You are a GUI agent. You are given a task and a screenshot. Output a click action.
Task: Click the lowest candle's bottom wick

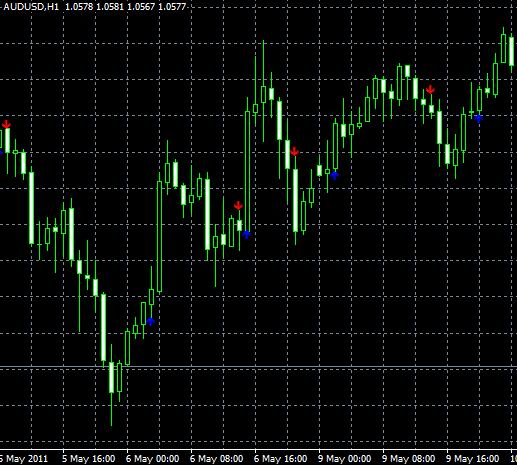[111, 409]
